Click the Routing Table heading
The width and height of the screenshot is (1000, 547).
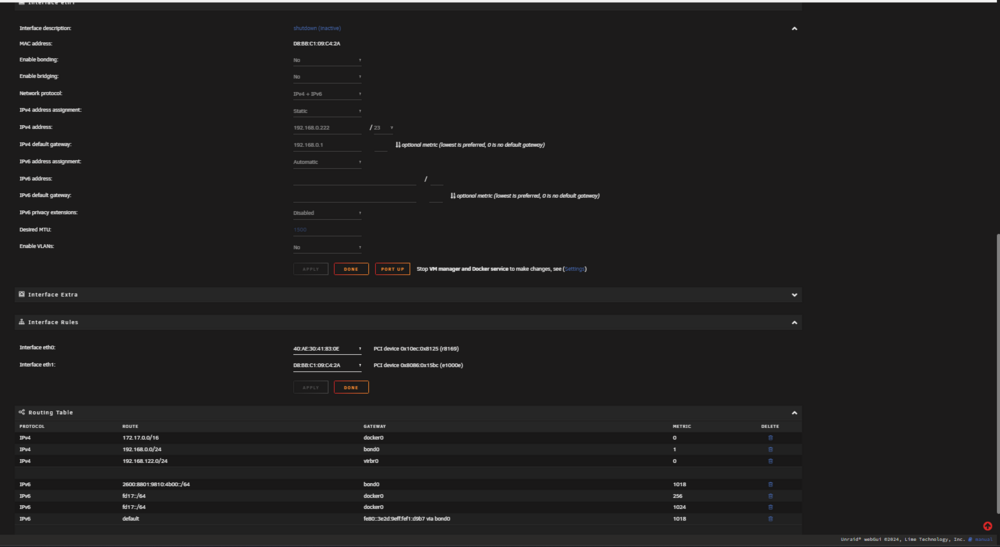coord(50,412)
